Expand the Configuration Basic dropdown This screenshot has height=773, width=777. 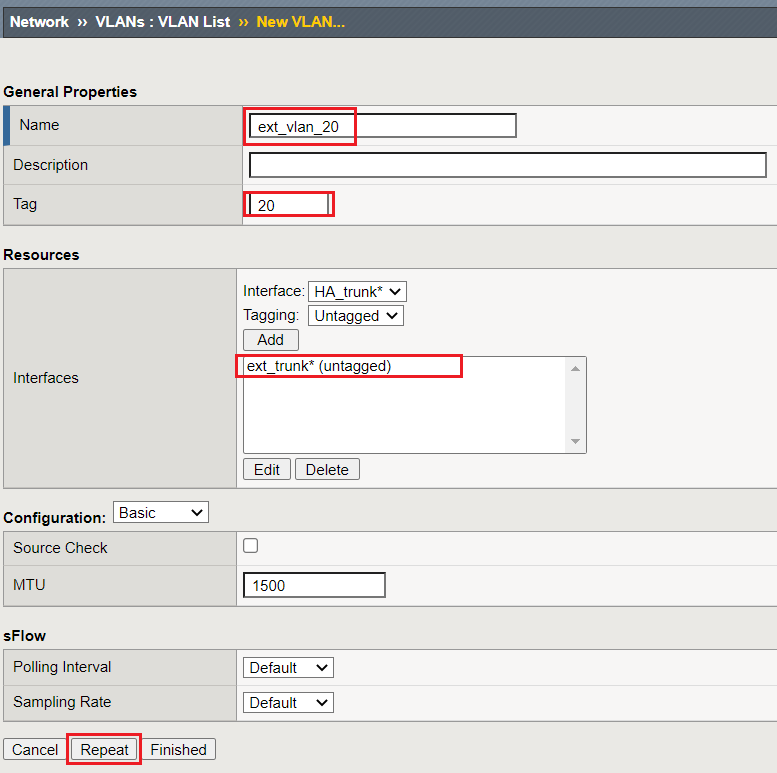pos(161,512)
